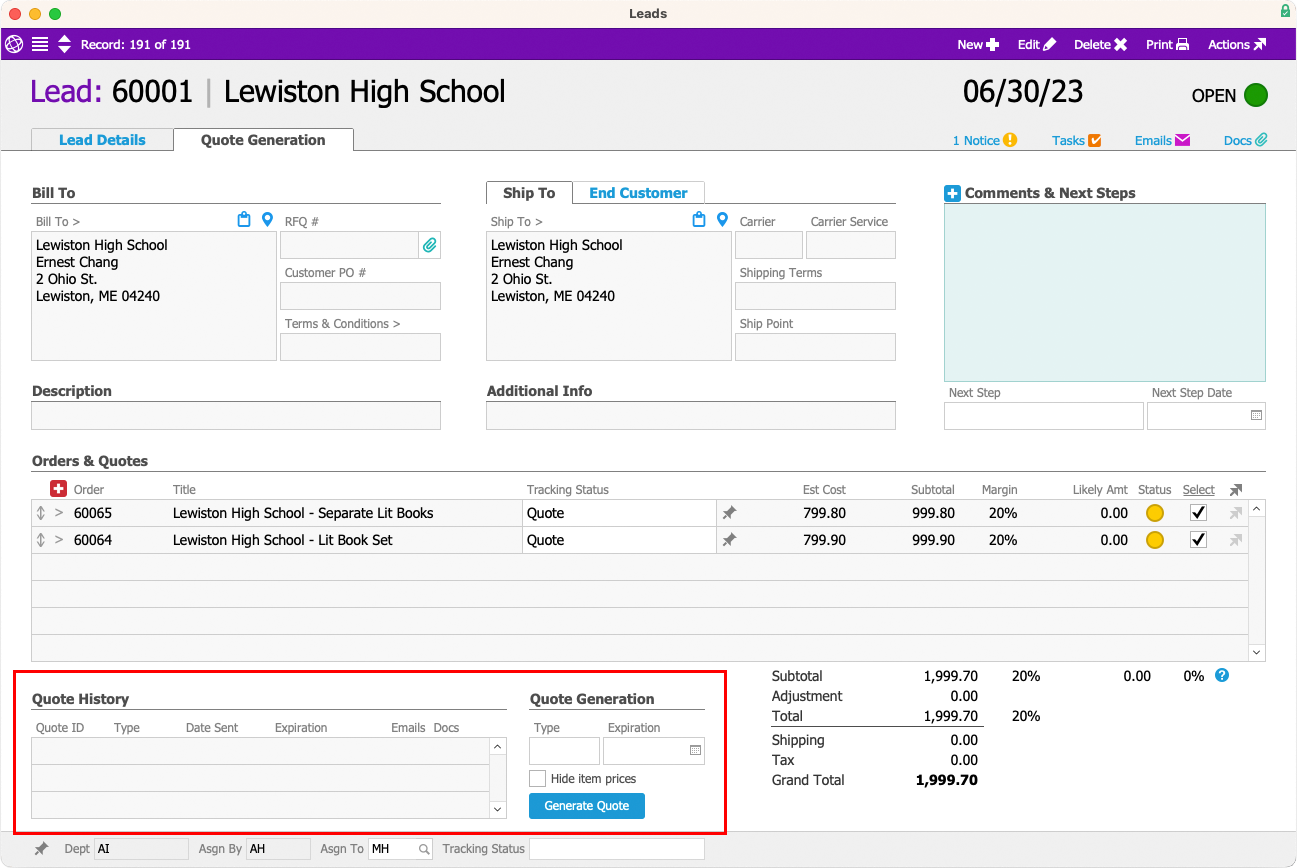
Task: Switch to the End Customer tab
Action: coord(638,193)
